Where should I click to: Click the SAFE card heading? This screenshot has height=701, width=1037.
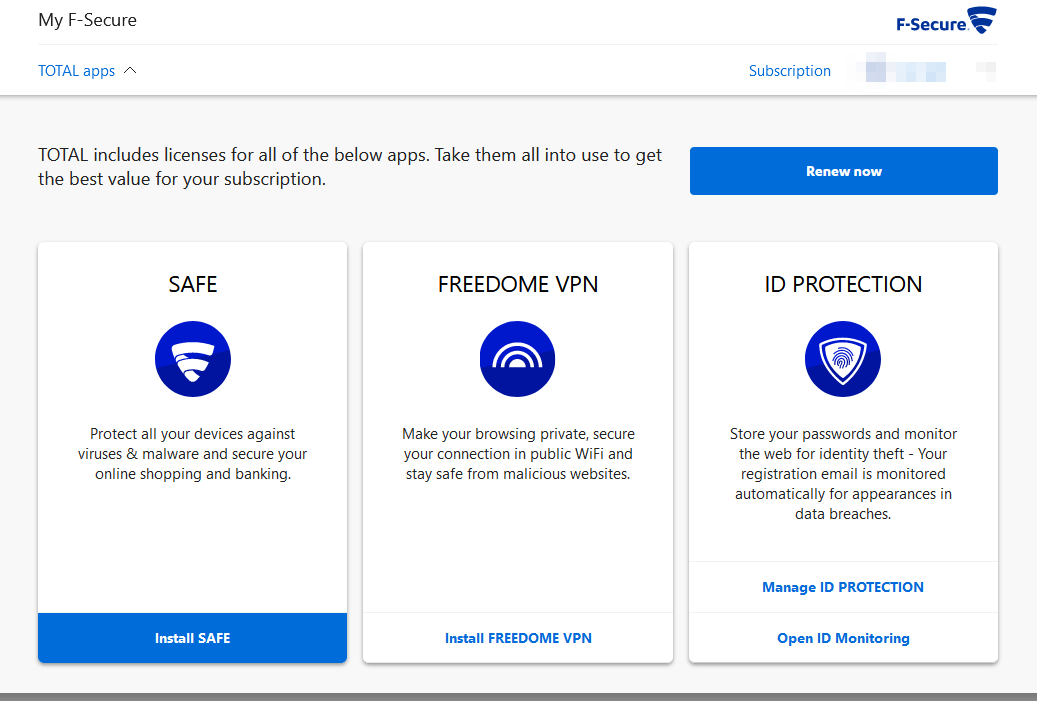[x=192, y=284]
